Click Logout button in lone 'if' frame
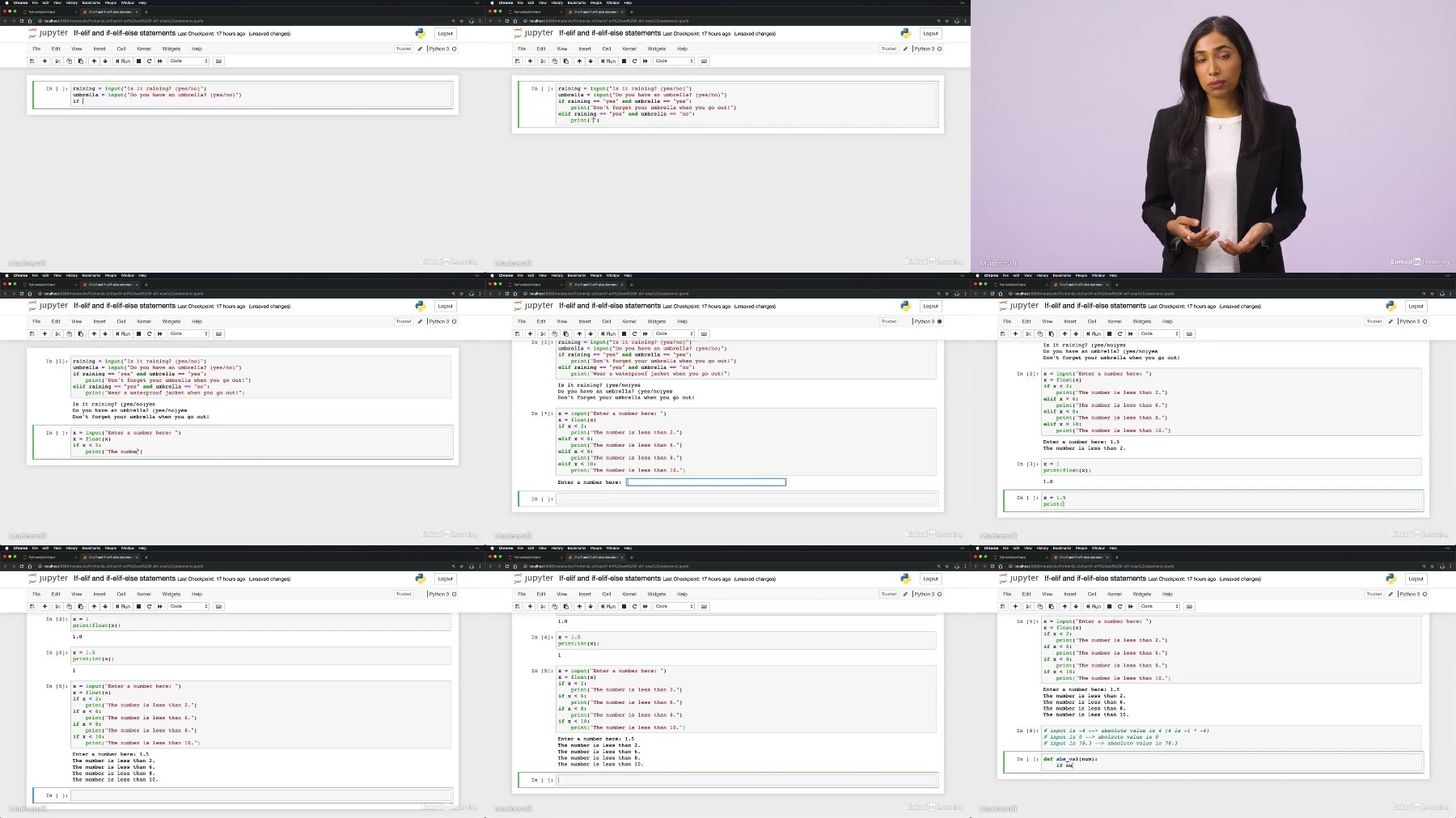 pos(445,33)
